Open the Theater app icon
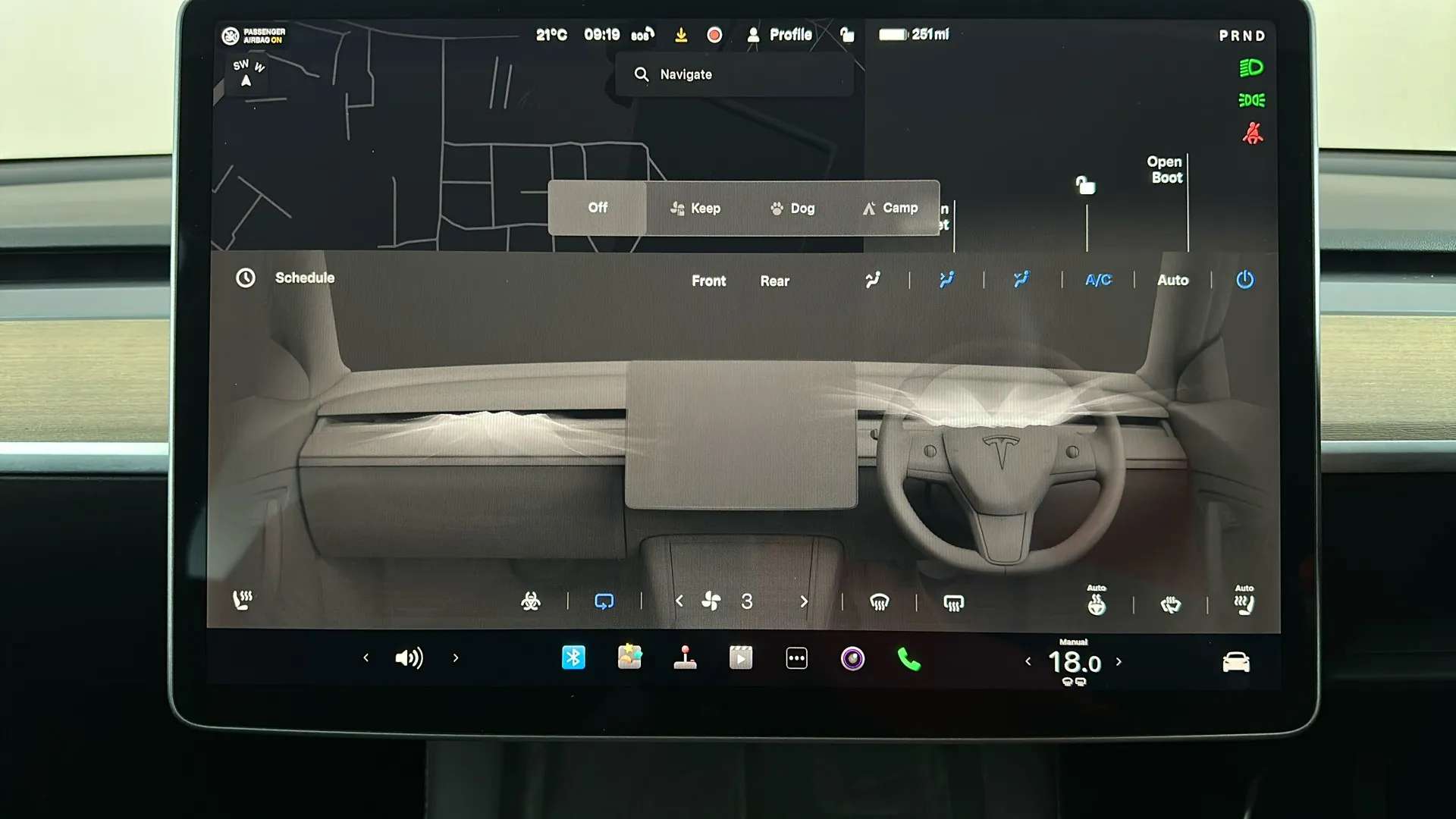The height and width of the screenshot is (819, 1456). (x=741, y=657)
